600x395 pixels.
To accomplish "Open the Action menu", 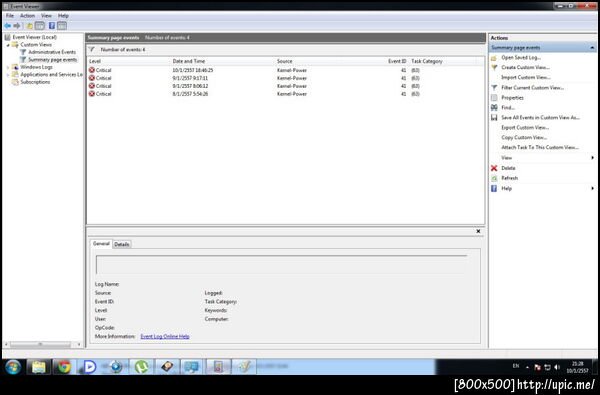I will pos(27,16).
